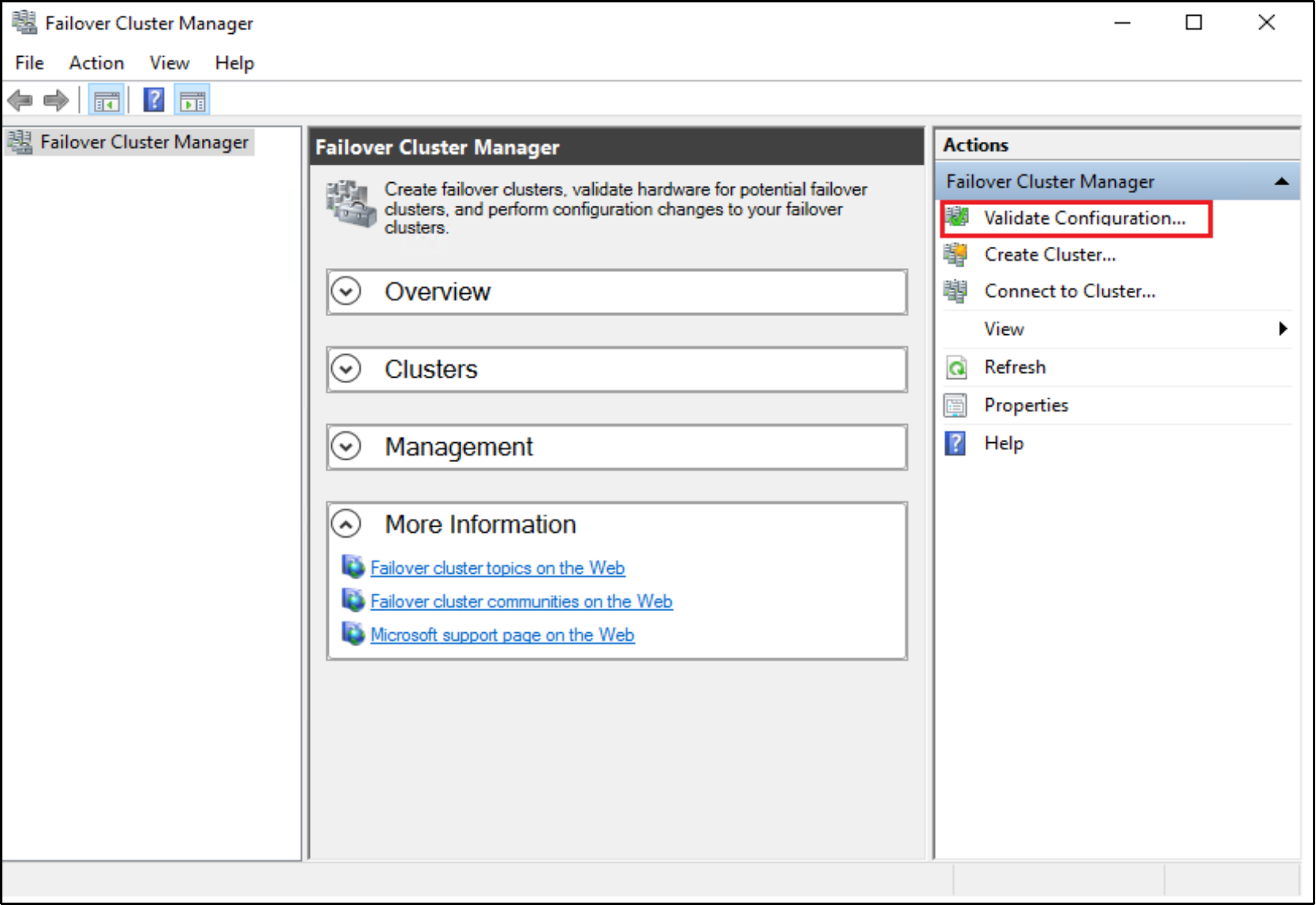Expand the Management section chevron

coord(346,446)
